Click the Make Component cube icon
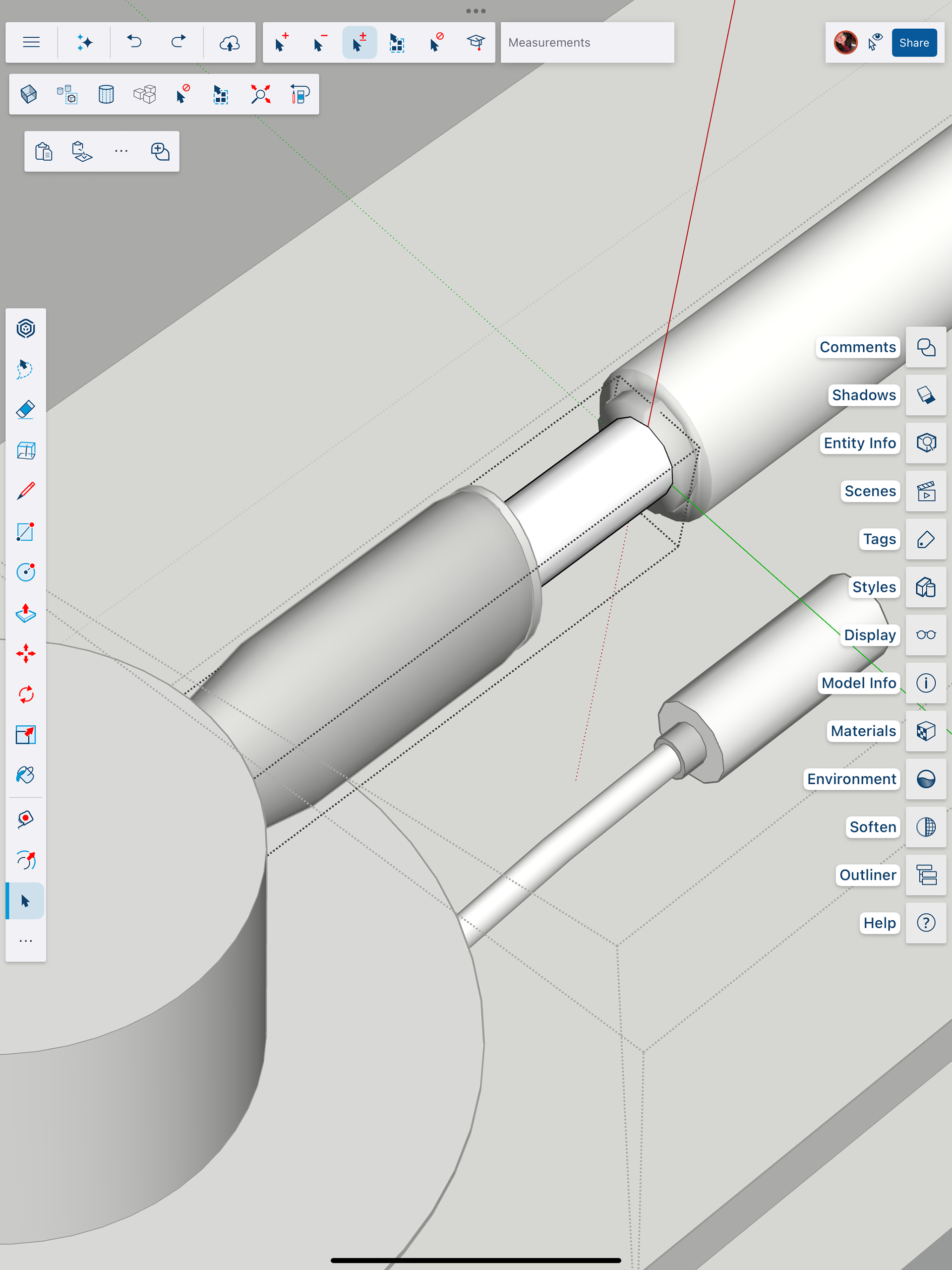The image size is (952, 1270). pos(29,94)
